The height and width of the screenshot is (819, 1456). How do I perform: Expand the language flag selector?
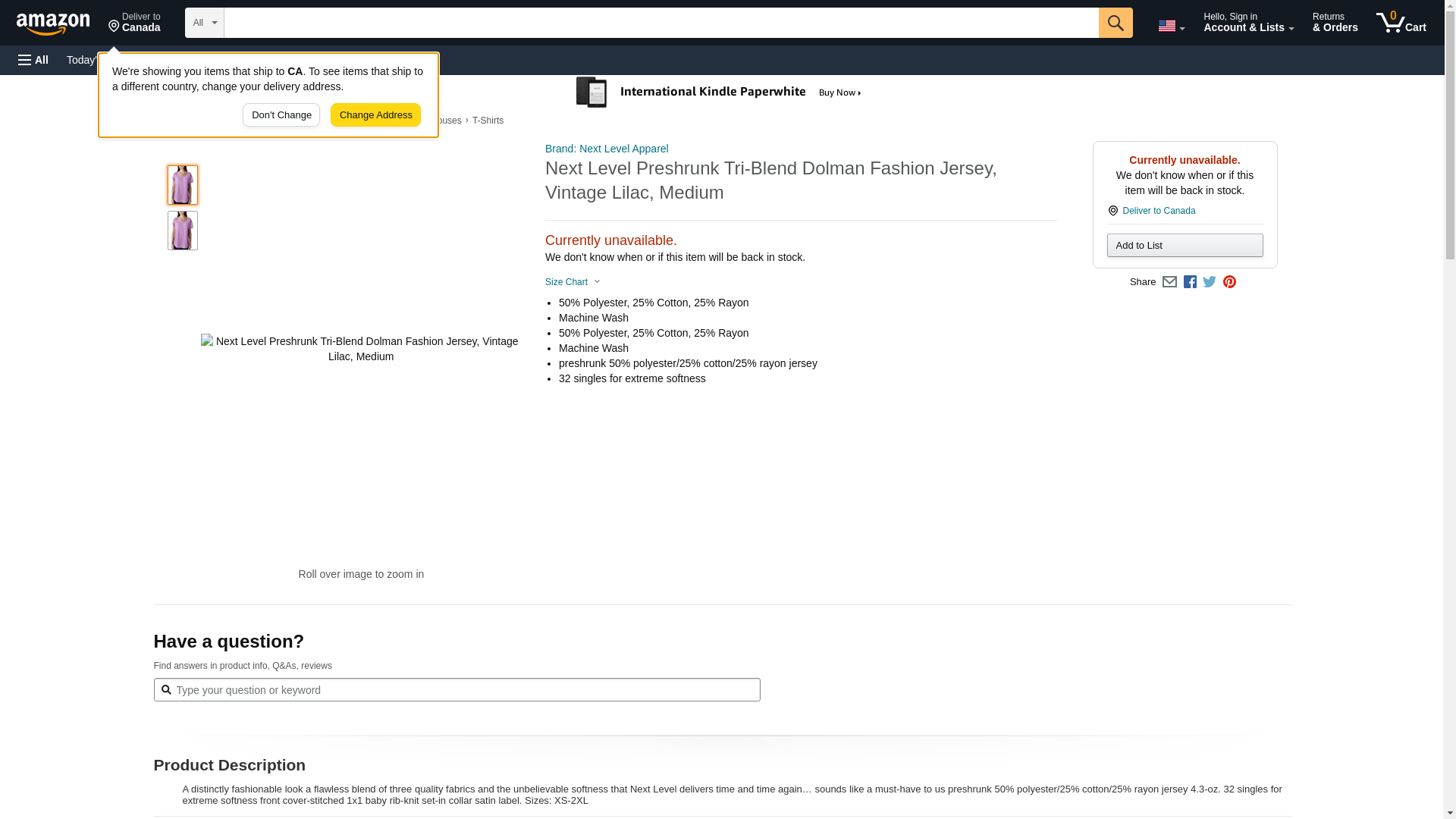point(1171,26)
